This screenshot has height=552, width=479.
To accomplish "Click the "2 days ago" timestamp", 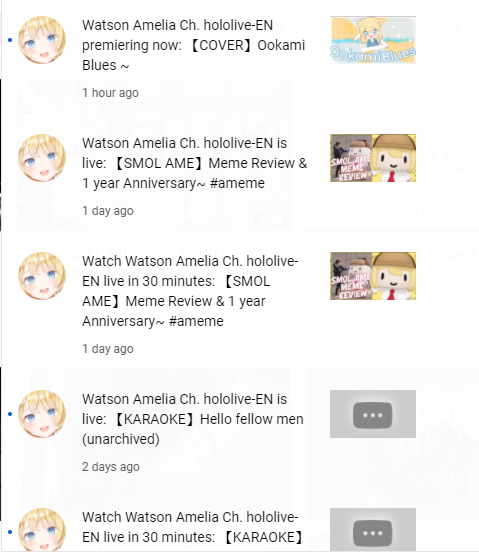I will [x=111, y=466].
